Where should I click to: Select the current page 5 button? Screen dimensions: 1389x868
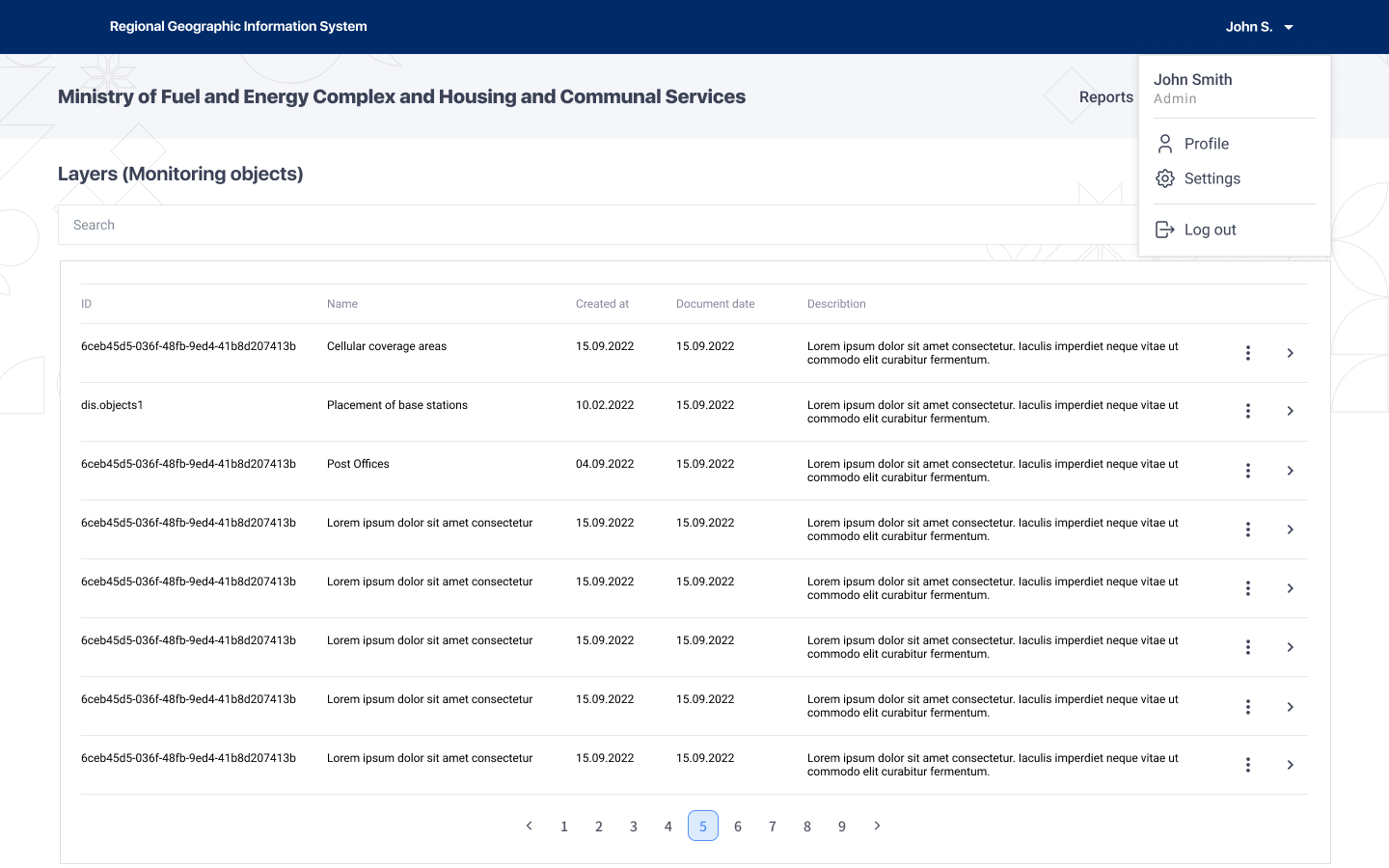tap(703, 826)
